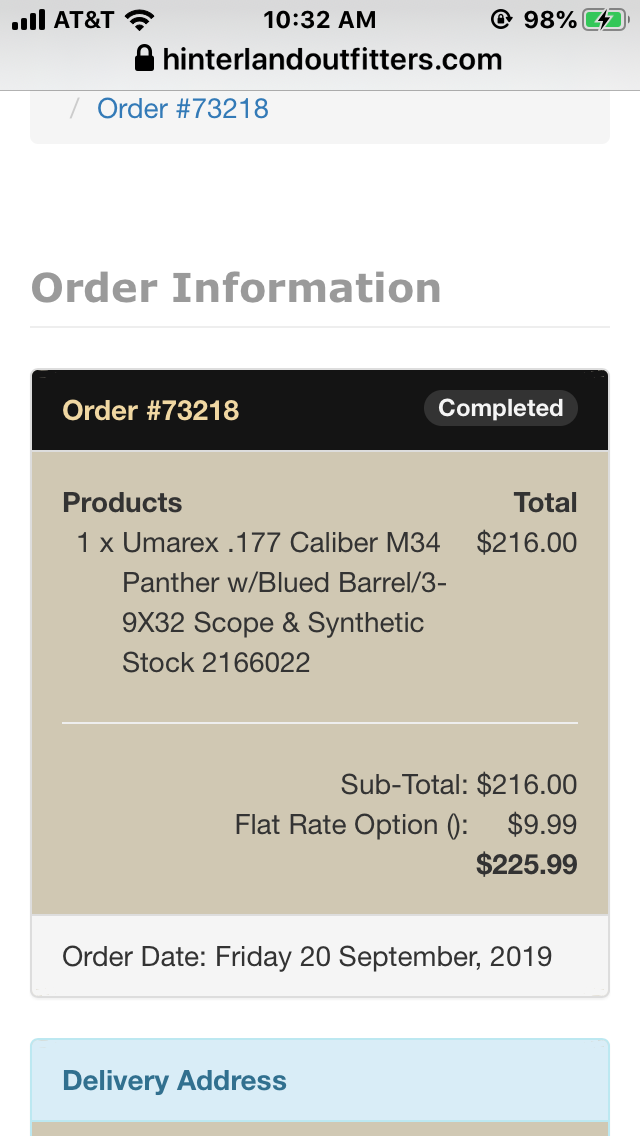Tap the AT&T carrier label
The image size is (640, 1136).
pyautogui.click(x=83, y=20)
